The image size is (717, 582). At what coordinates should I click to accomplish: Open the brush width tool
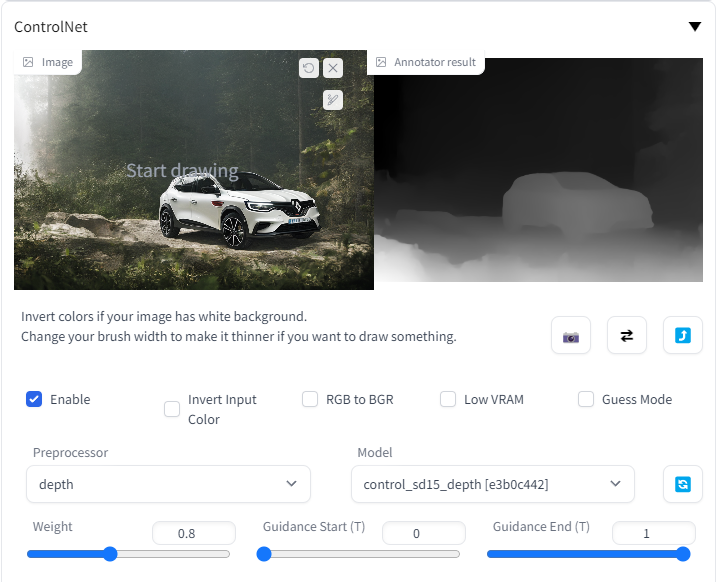click(333, 100)
